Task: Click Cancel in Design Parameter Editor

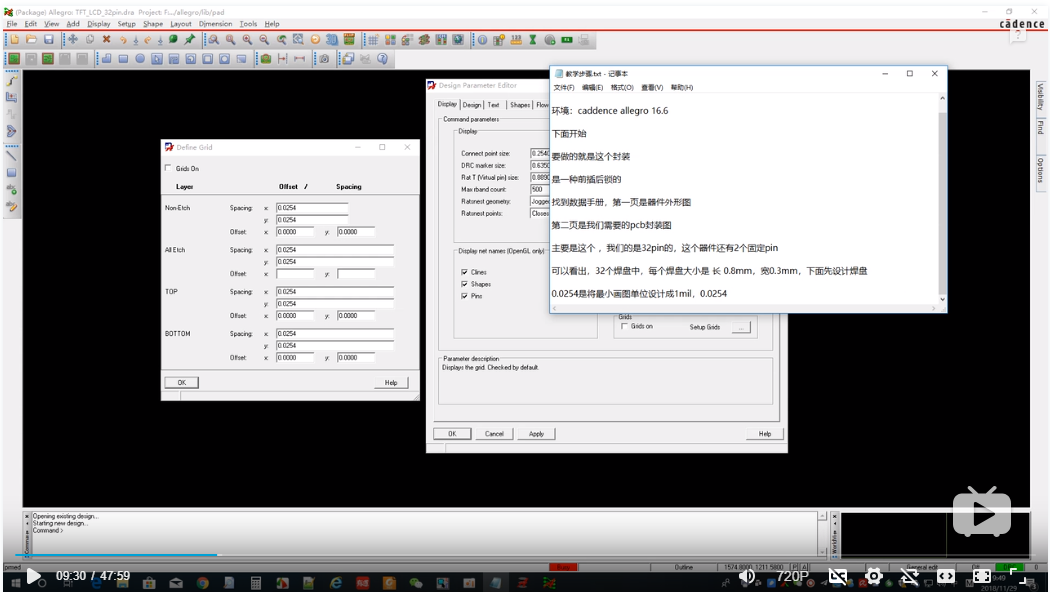Action: [494, 433]
